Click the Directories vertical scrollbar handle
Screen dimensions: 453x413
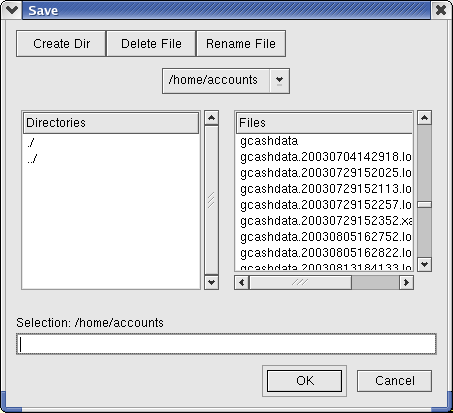pyautogui.click(x=211, y=200)
